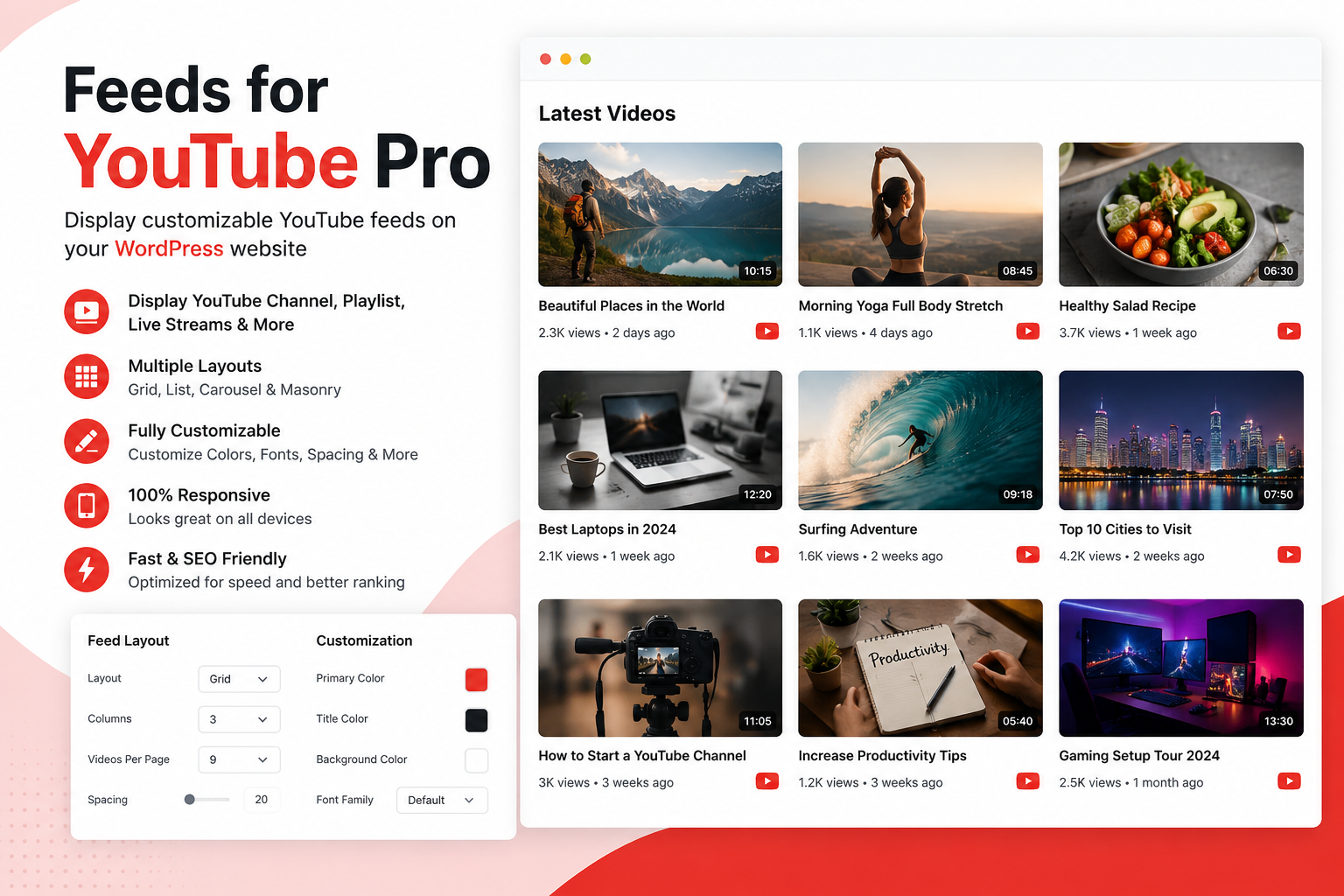Click the YouTube icon under Gaming Setup Tour 2024

coord(1289,781)
